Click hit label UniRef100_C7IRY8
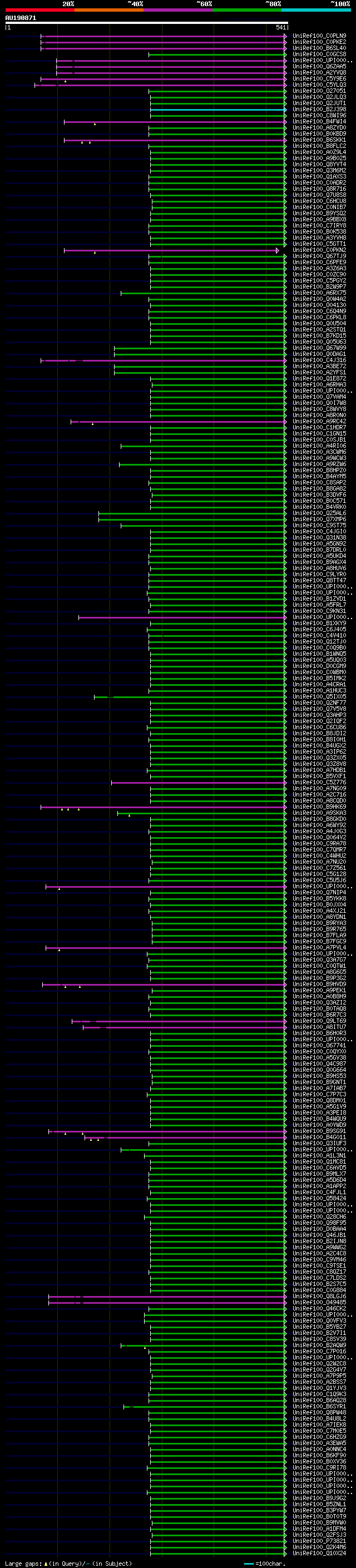The width and height of the screenshot is (356, 1568). pos(319,226)
